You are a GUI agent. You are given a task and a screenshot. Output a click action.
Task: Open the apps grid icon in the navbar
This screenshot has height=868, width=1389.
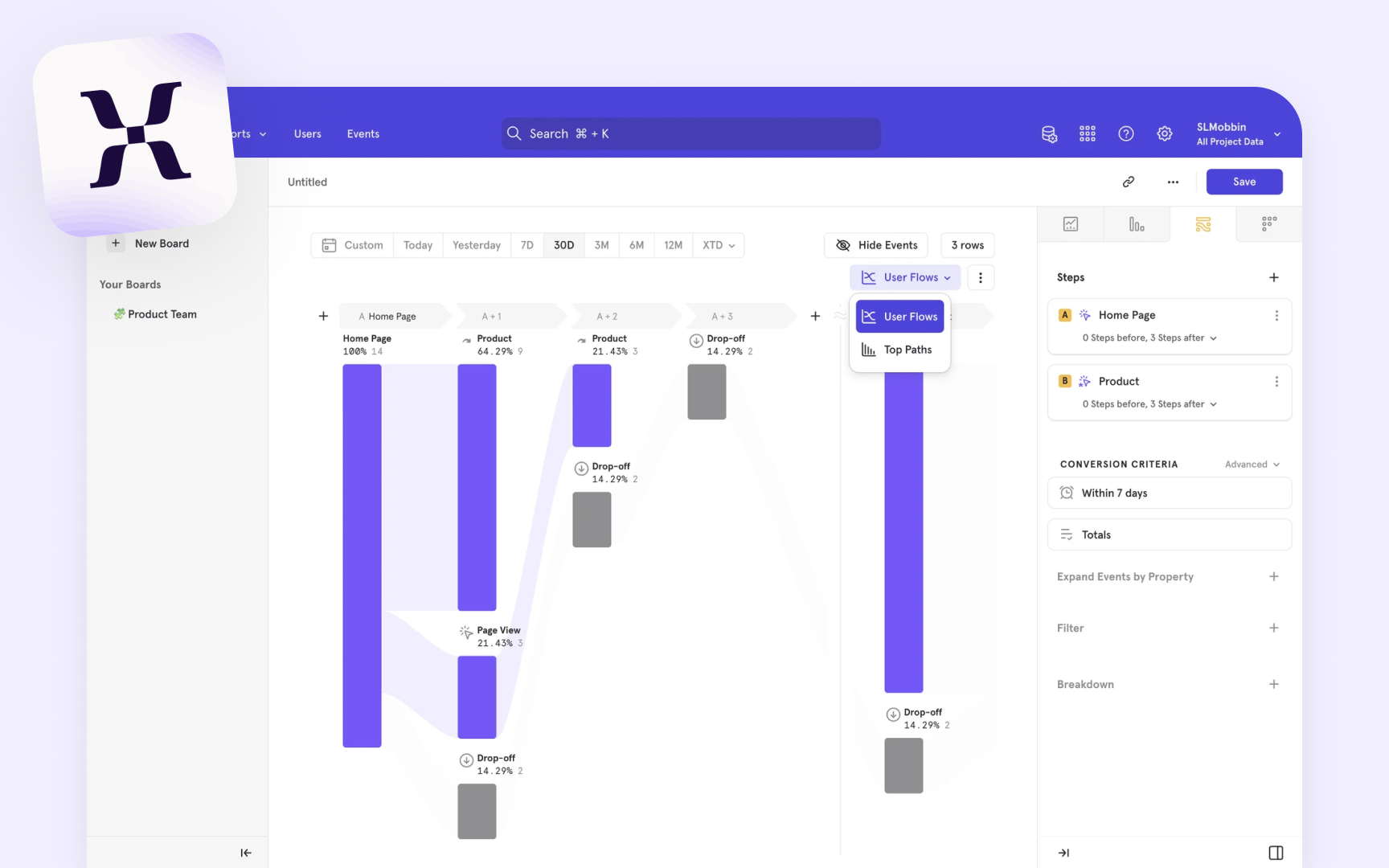(x=1088, y=133)
